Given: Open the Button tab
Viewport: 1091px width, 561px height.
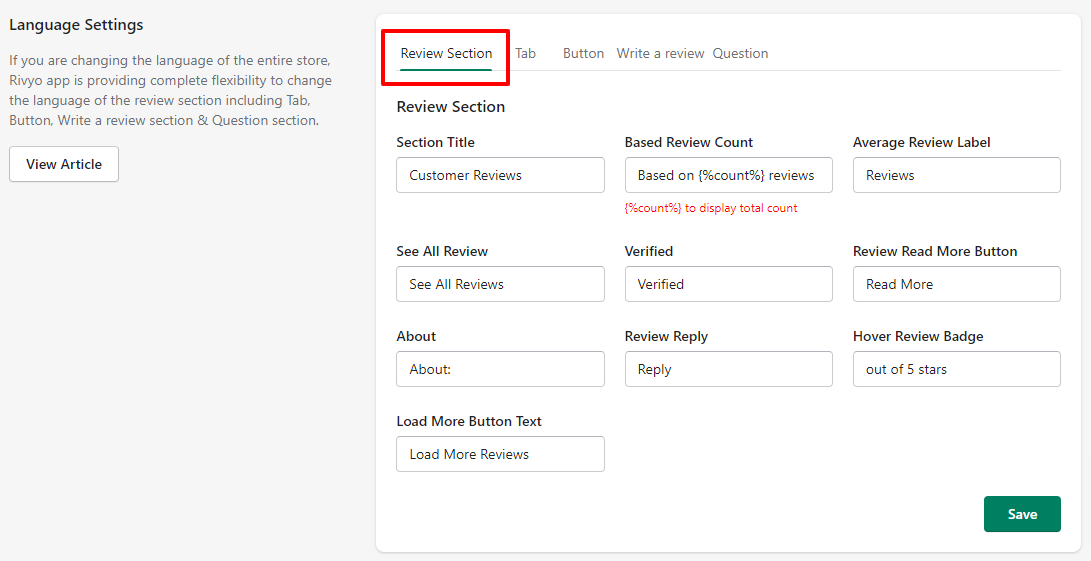Looking at the screenshot, I should [x=583, y=54].
